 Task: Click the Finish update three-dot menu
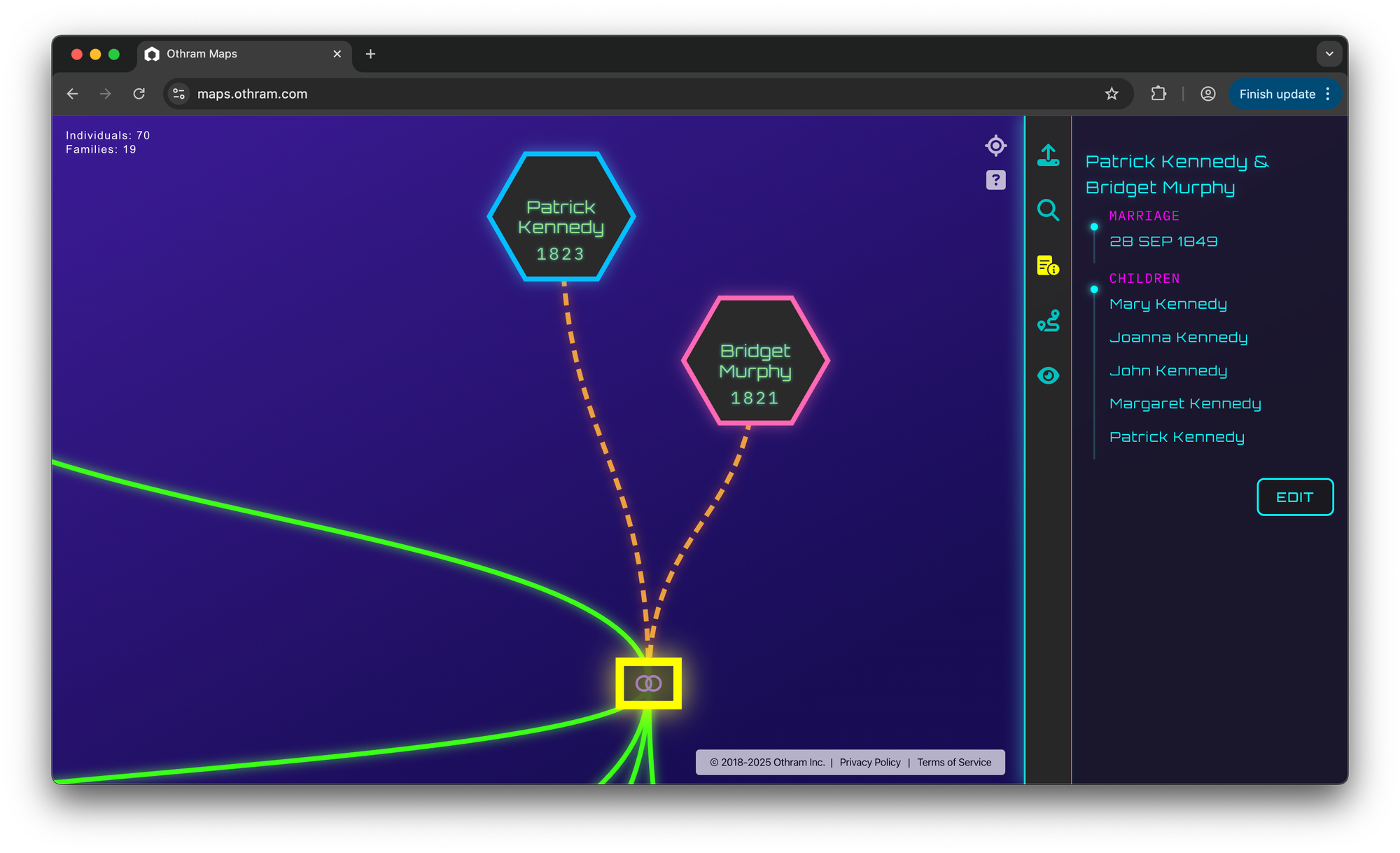[1328, 94]
